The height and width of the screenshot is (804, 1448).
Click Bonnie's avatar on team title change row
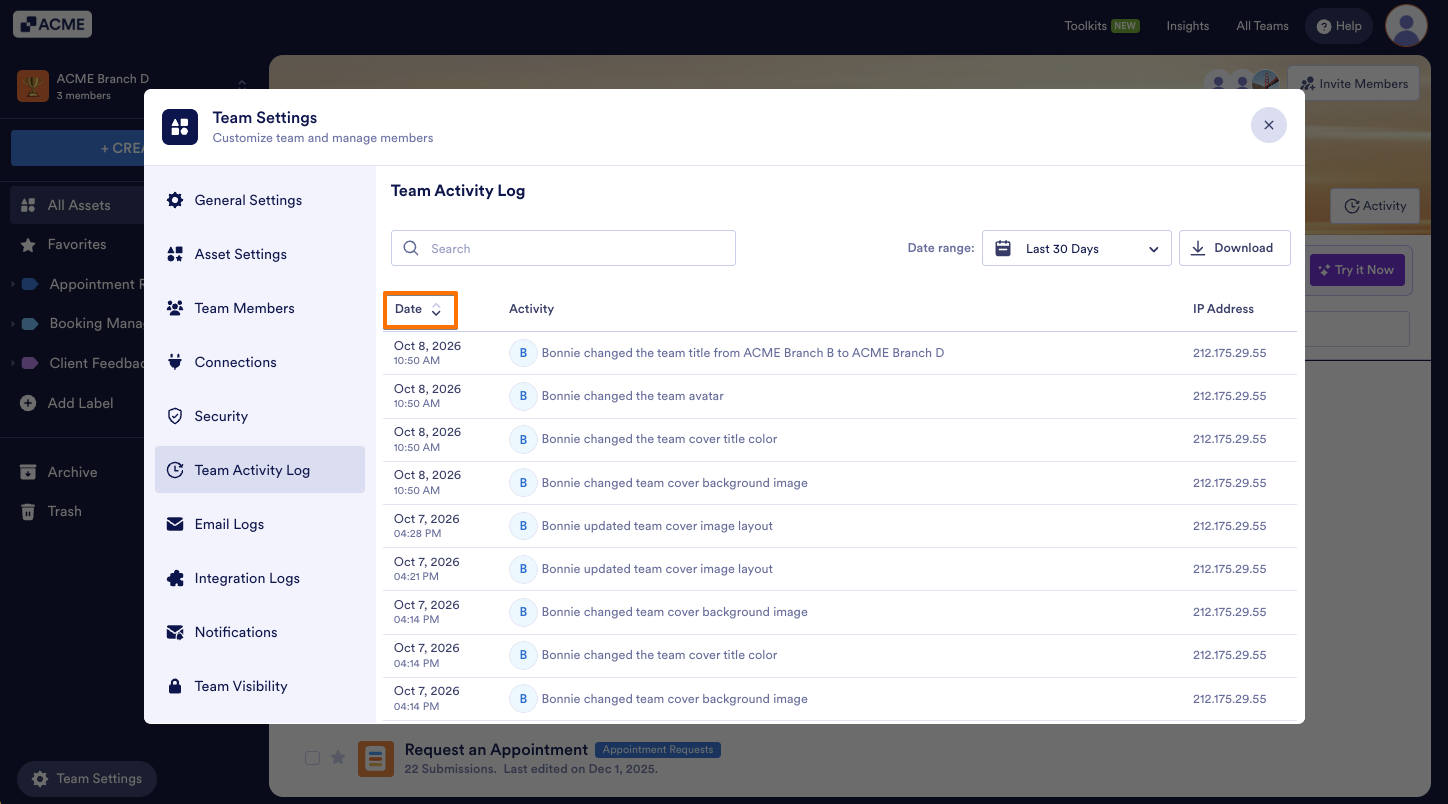[523, 353]
